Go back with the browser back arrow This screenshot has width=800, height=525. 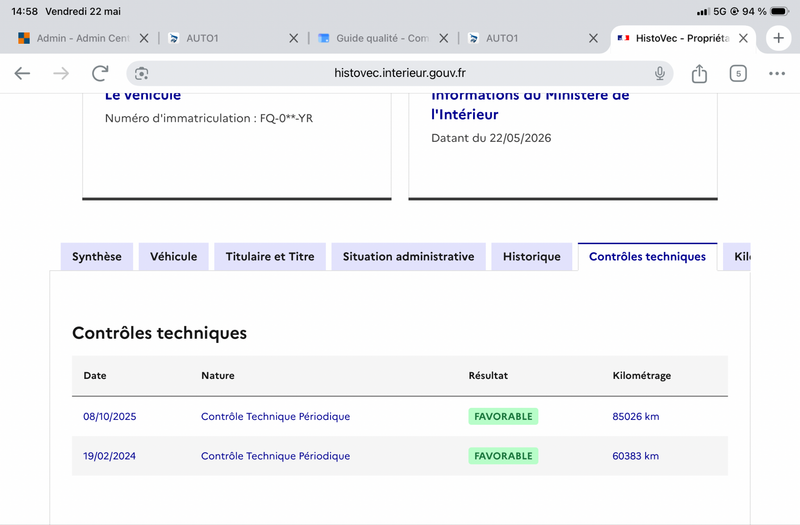point(22,73)
